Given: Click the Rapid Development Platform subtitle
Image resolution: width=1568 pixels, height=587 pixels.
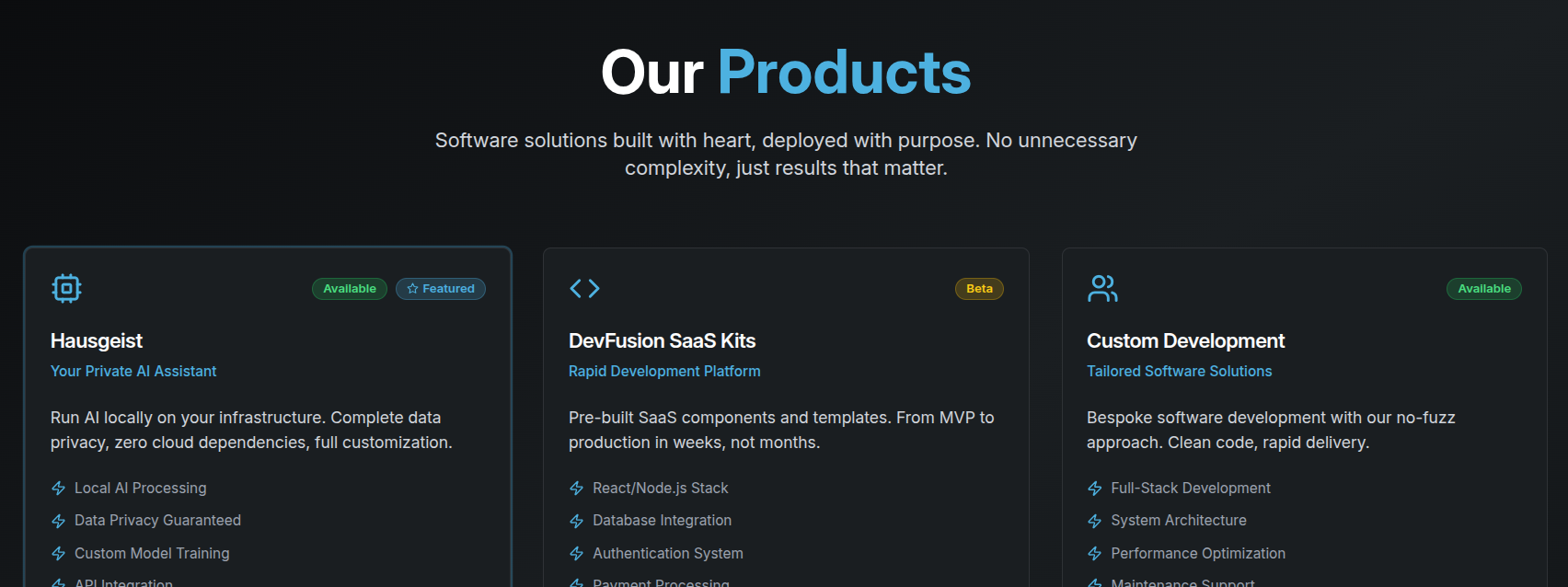Looking at the screenshot, I should [664, 371].
